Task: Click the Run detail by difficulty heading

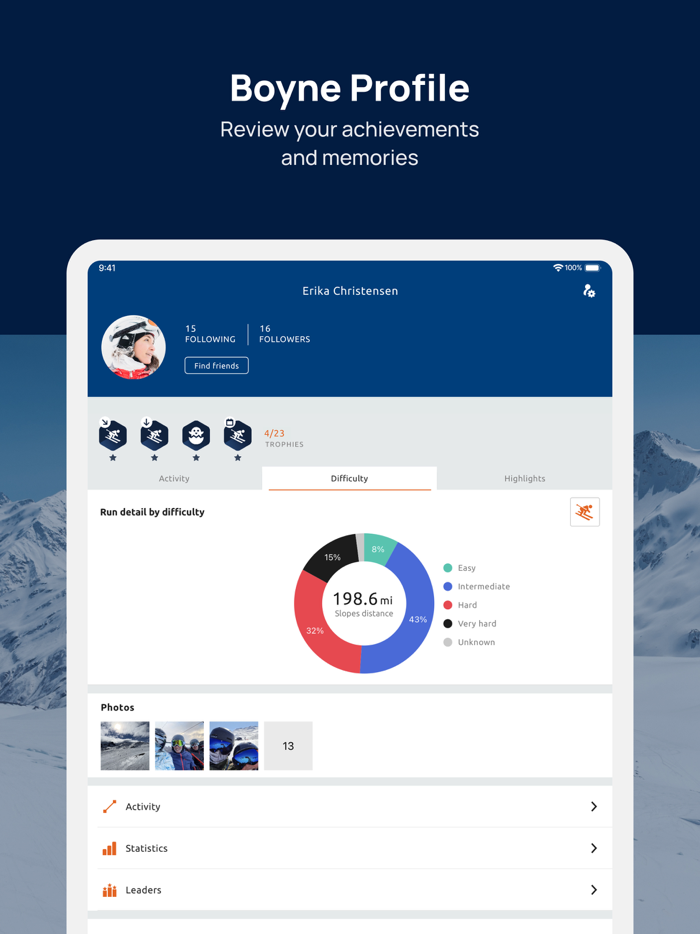Action: coord(152,512)
